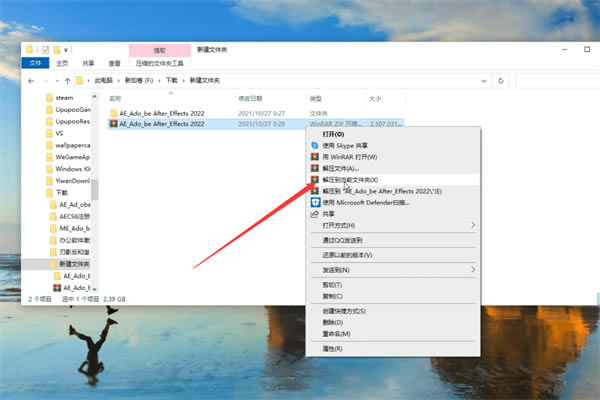The image size is (600, 400).
Task: Click the steam folder icon in sidebar
Action: coord(49,98)
